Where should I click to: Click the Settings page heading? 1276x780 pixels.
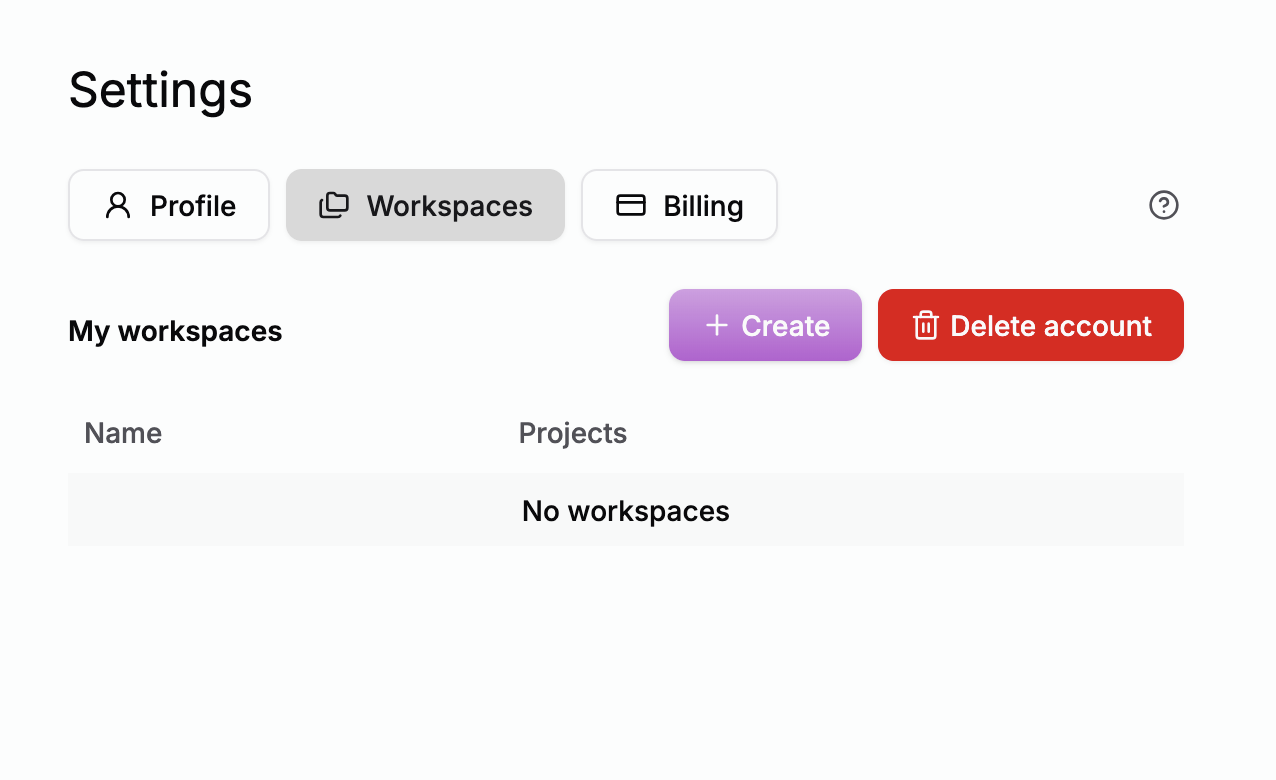point(160,90)
